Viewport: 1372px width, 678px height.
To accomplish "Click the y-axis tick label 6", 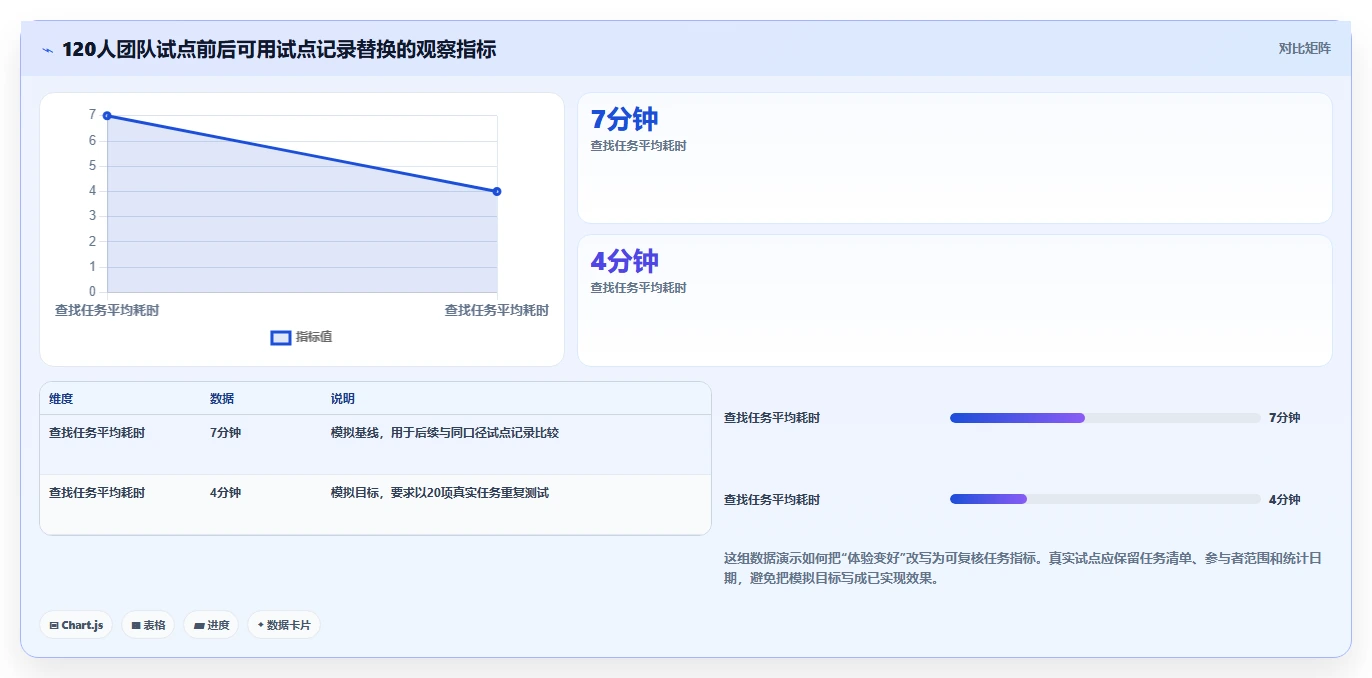I will click(x=92, y=140).
